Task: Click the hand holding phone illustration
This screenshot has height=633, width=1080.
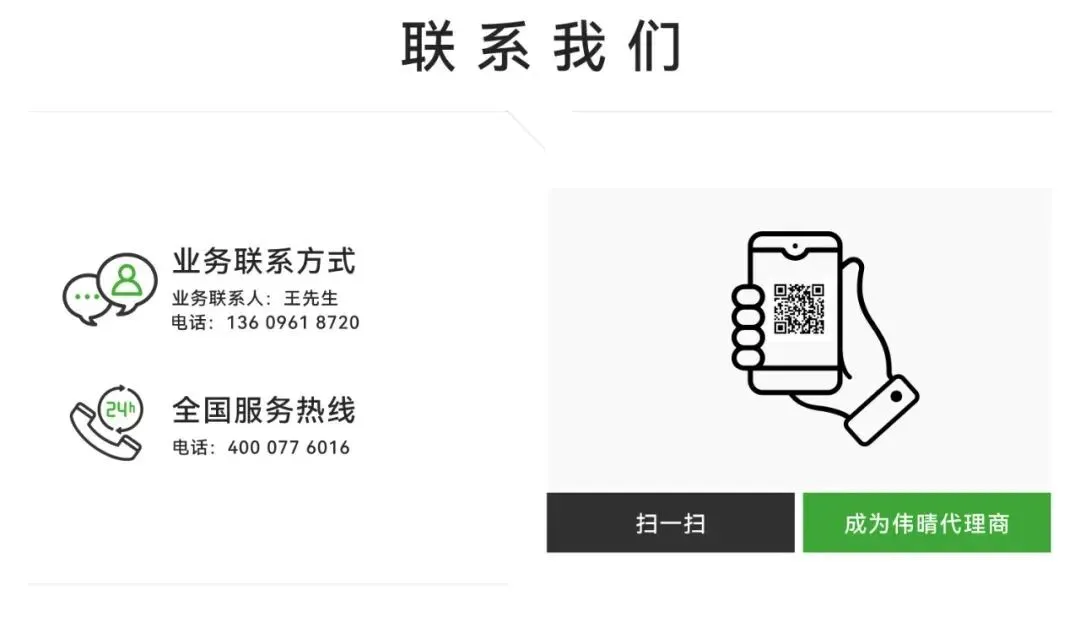Action: click(x=824, y=338)
